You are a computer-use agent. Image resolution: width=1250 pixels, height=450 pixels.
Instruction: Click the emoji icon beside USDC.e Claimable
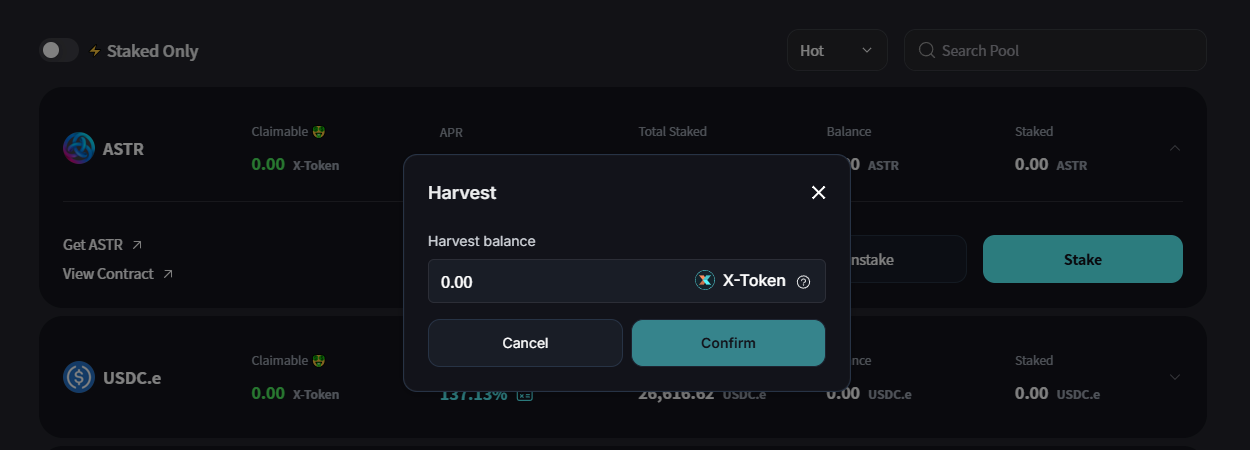(319, 361)
